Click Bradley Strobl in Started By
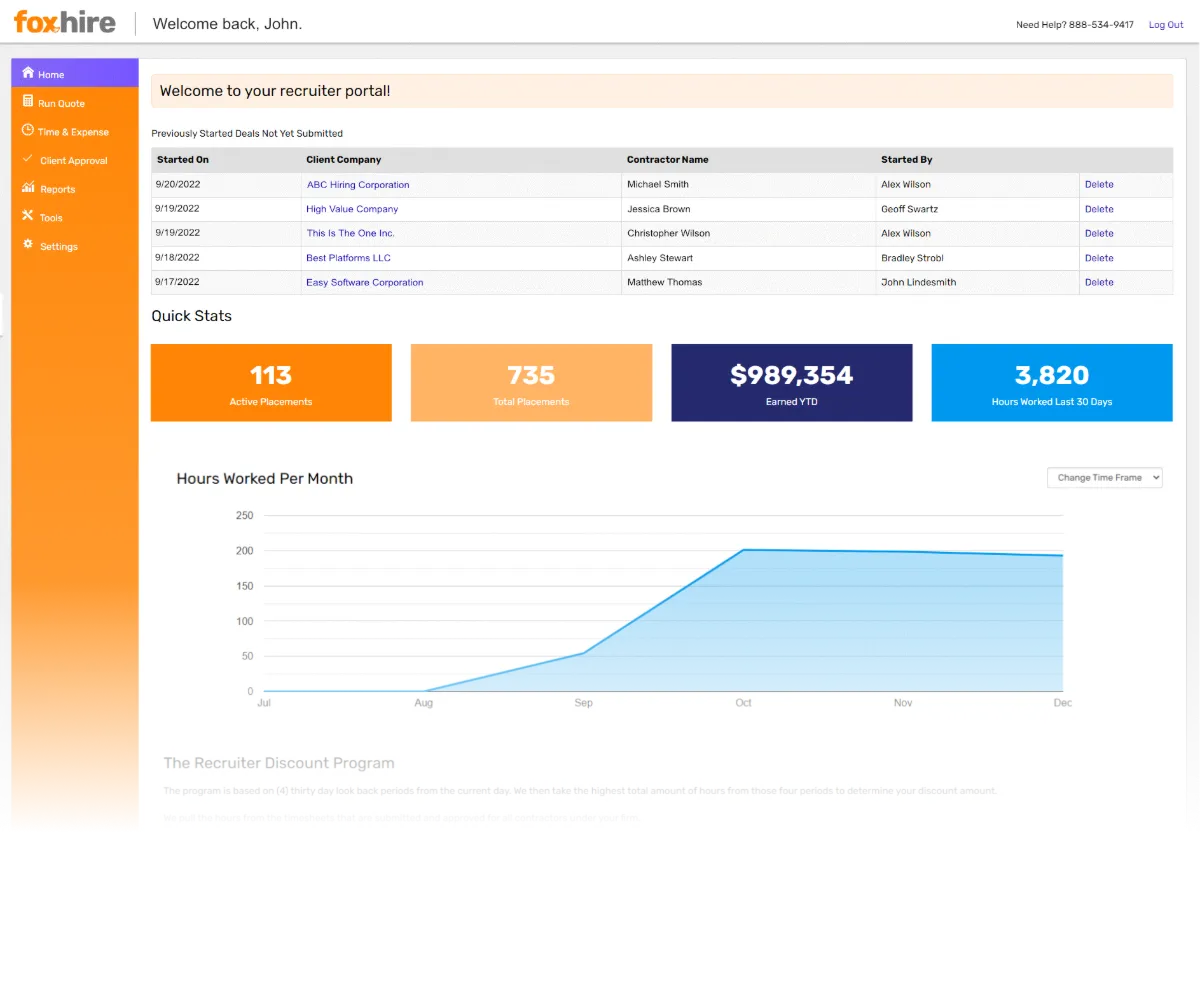This screenshot has width=1200, height=995. pos(912,258)
